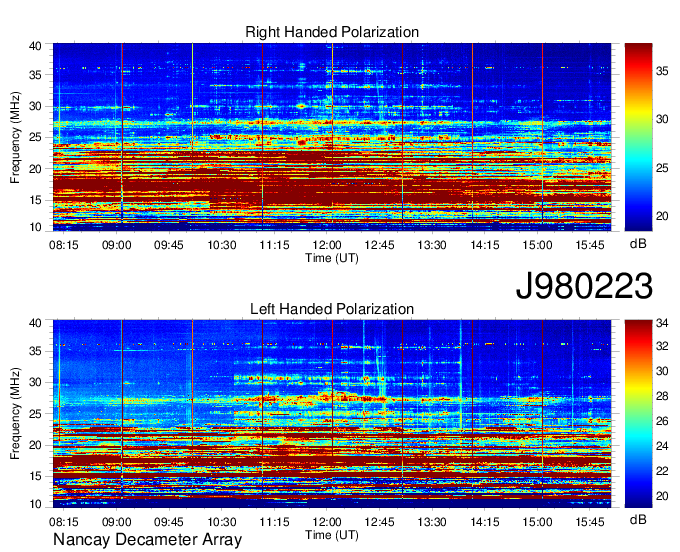Click the "Right Handed Polarization" plot title
This screenshot has height=552, width=680.
coord(332,32)
